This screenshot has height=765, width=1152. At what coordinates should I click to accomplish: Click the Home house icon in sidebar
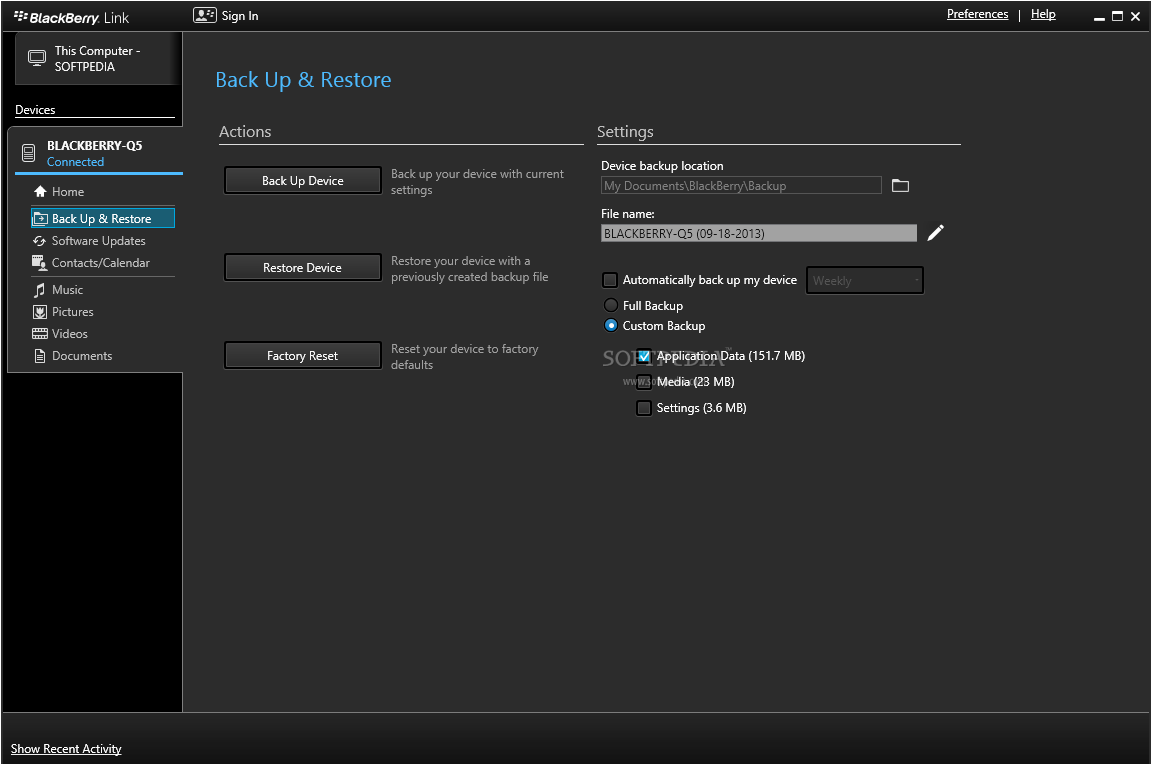pos(40,191)
